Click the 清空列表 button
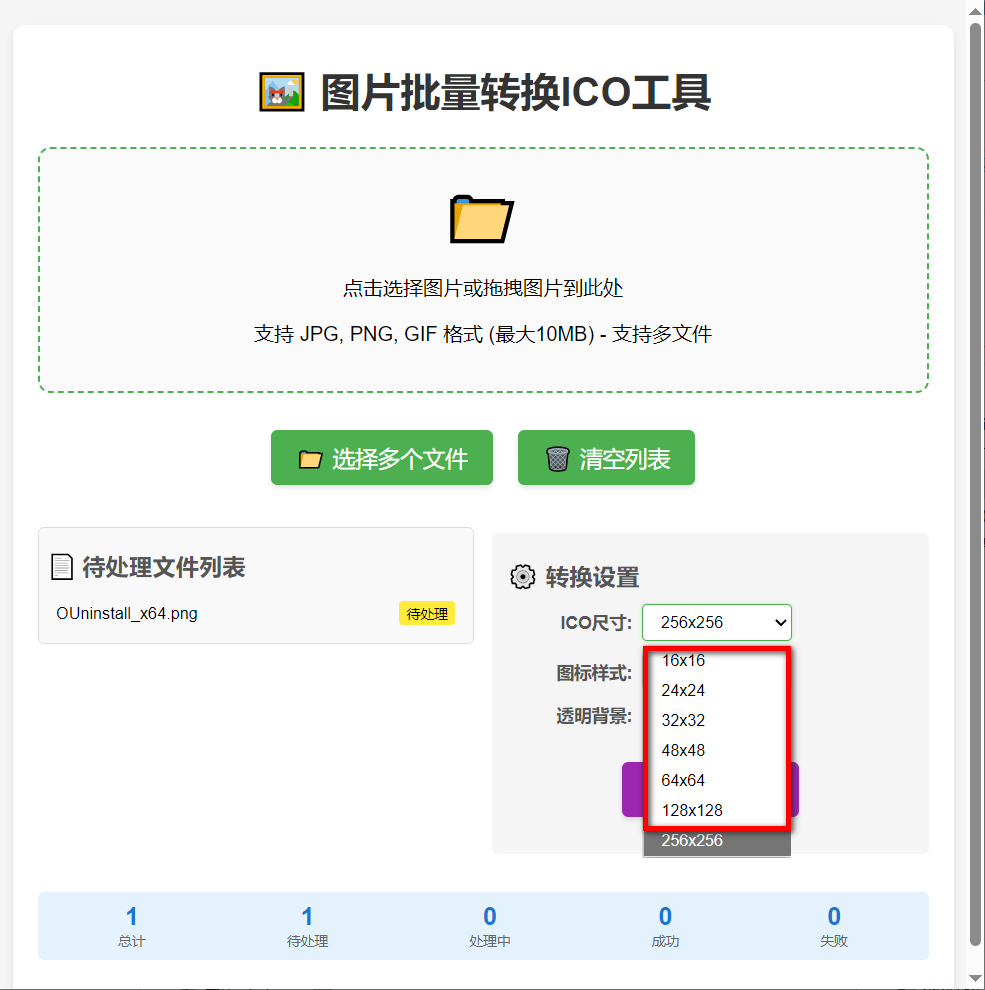This screenshot has height=990, width=985. tap(606, 457)
